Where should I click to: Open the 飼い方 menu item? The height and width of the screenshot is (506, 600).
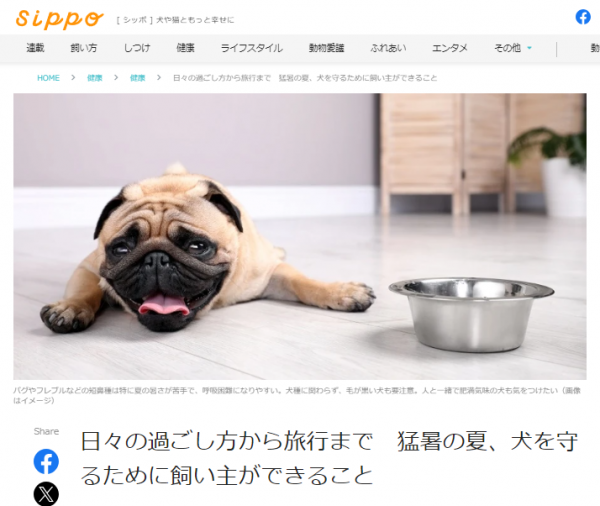coord(84,48)
